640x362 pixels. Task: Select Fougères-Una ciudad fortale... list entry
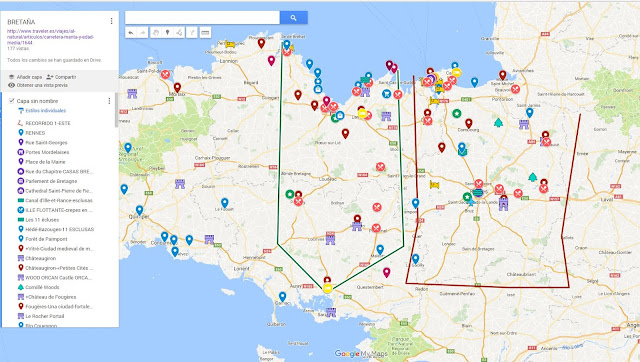click(59, 306)
